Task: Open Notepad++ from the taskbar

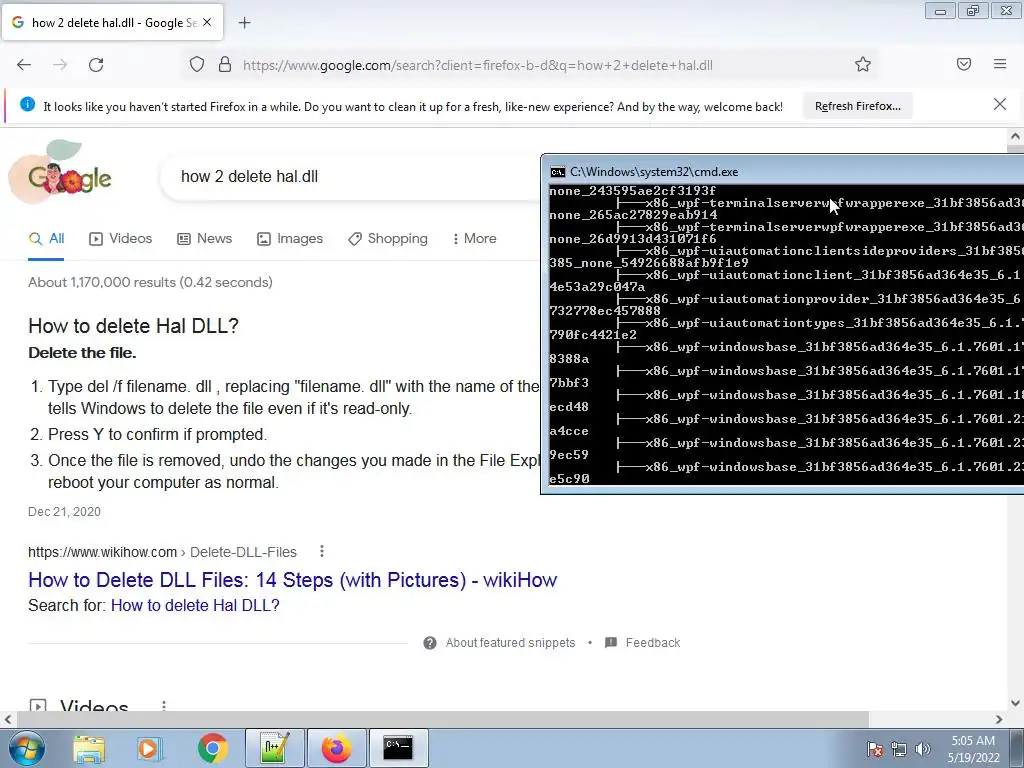Action: point(274,748)
